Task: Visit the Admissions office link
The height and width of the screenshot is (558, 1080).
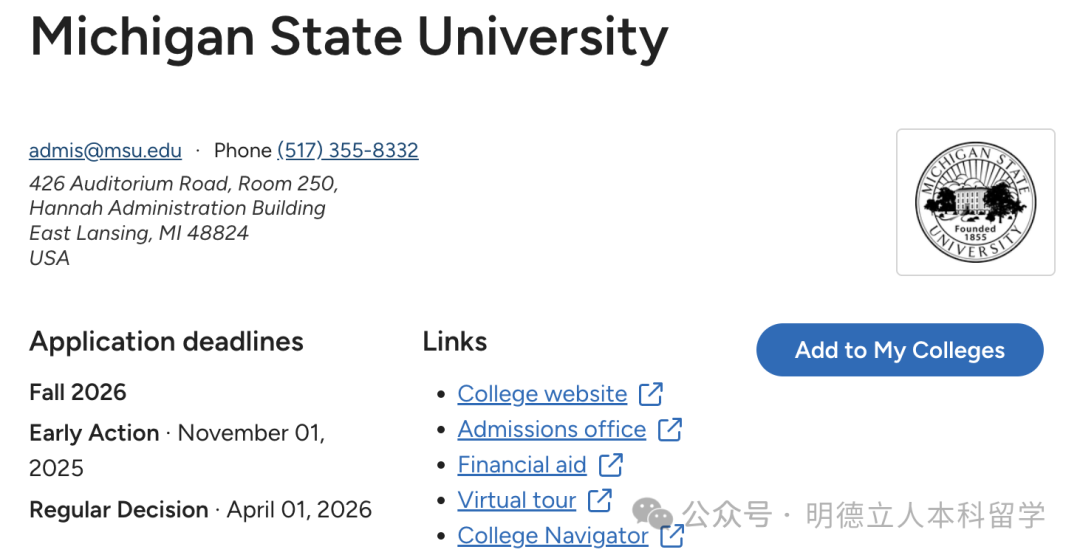Action: 551,430
